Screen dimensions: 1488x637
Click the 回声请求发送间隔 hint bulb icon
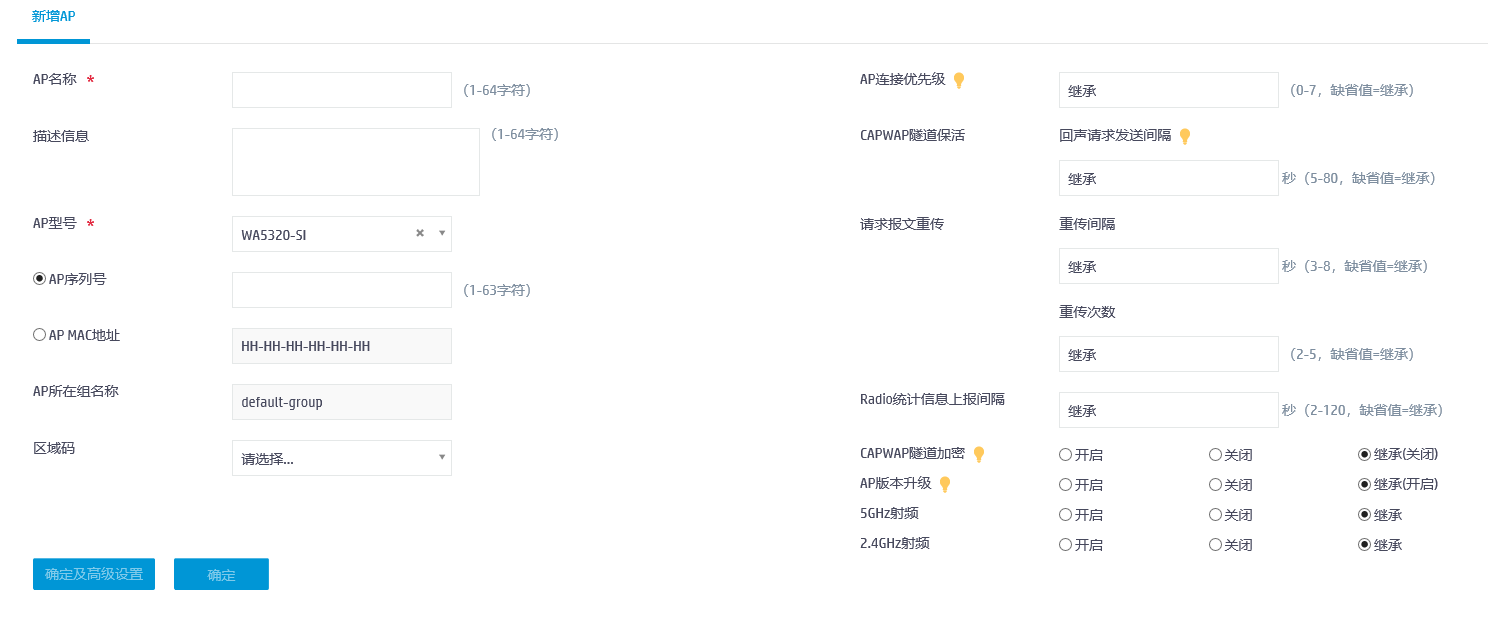coord(1185,136)
